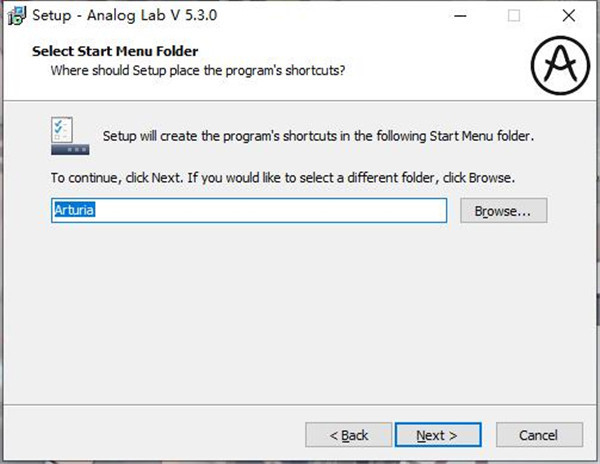Click the 'To continue, click Next' instruction text
600x464 pixels.
283,178
